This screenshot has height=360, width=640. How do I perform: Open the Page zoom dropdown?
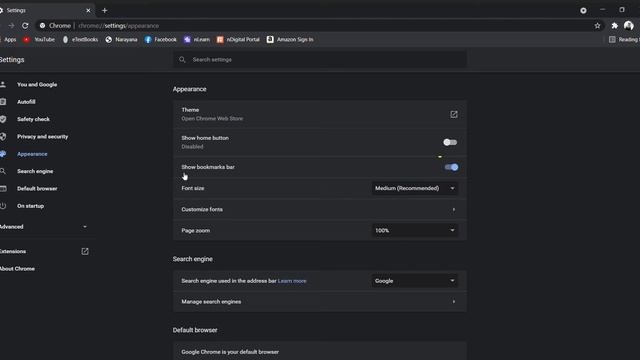(x=415, y=231)
